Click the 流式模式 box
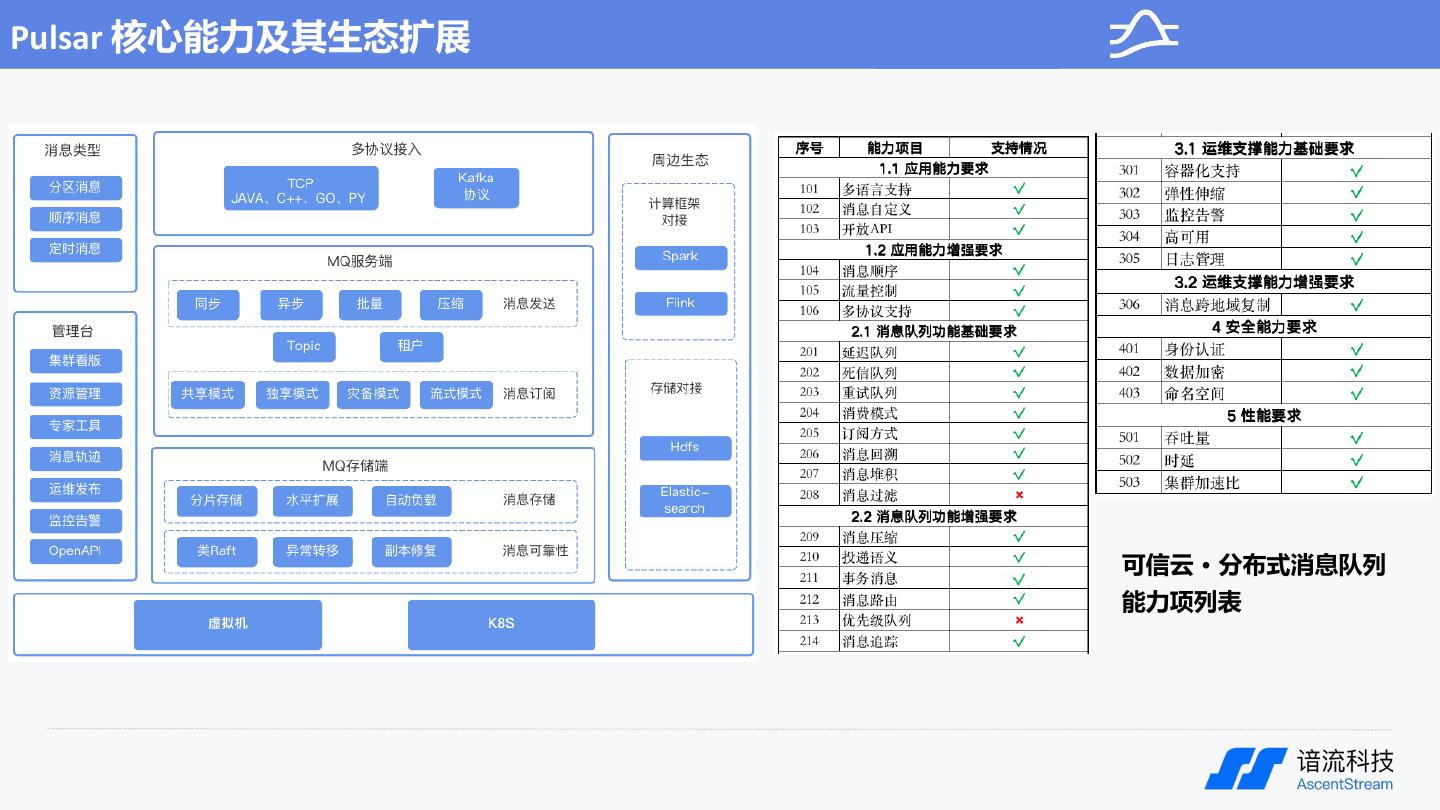Viewport: 1440px width, 810px height. coord(457,395)
